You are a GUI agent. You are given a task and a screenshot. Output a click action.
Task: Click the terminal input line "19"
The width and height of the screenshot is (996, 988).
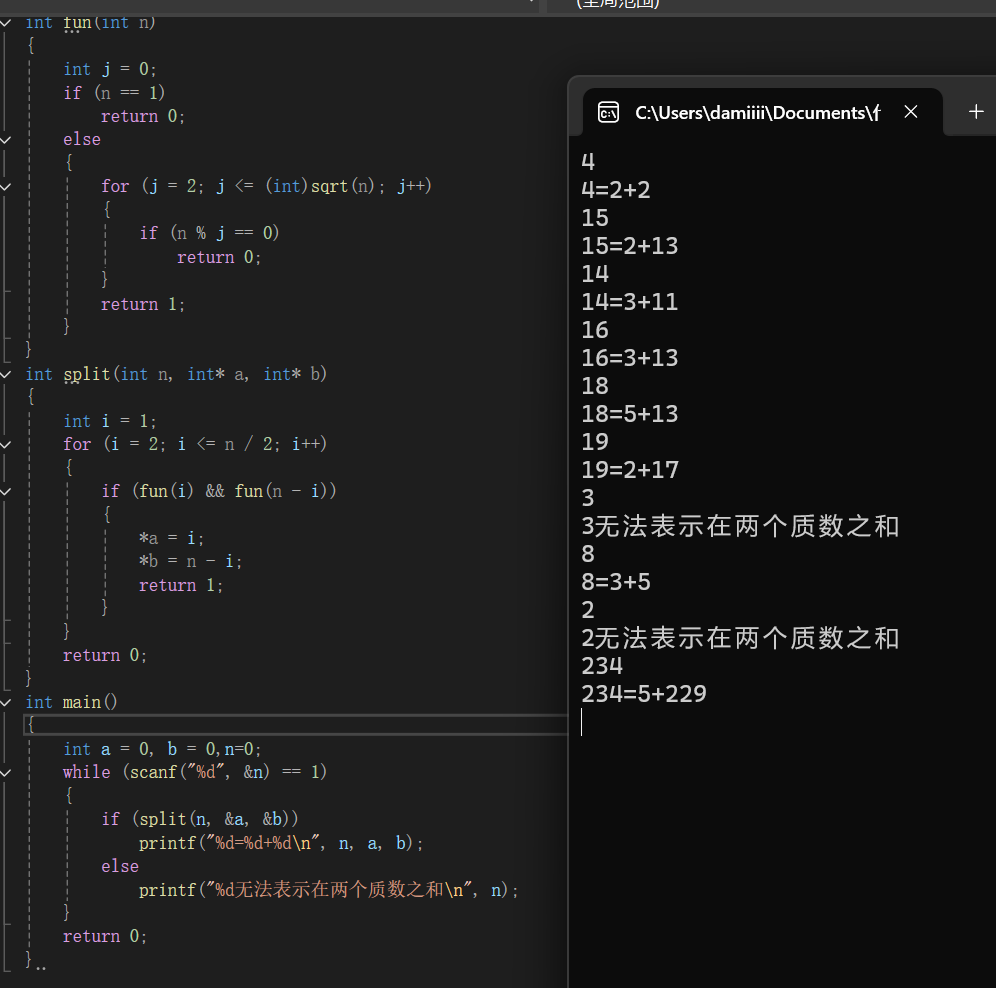[595, 442]
